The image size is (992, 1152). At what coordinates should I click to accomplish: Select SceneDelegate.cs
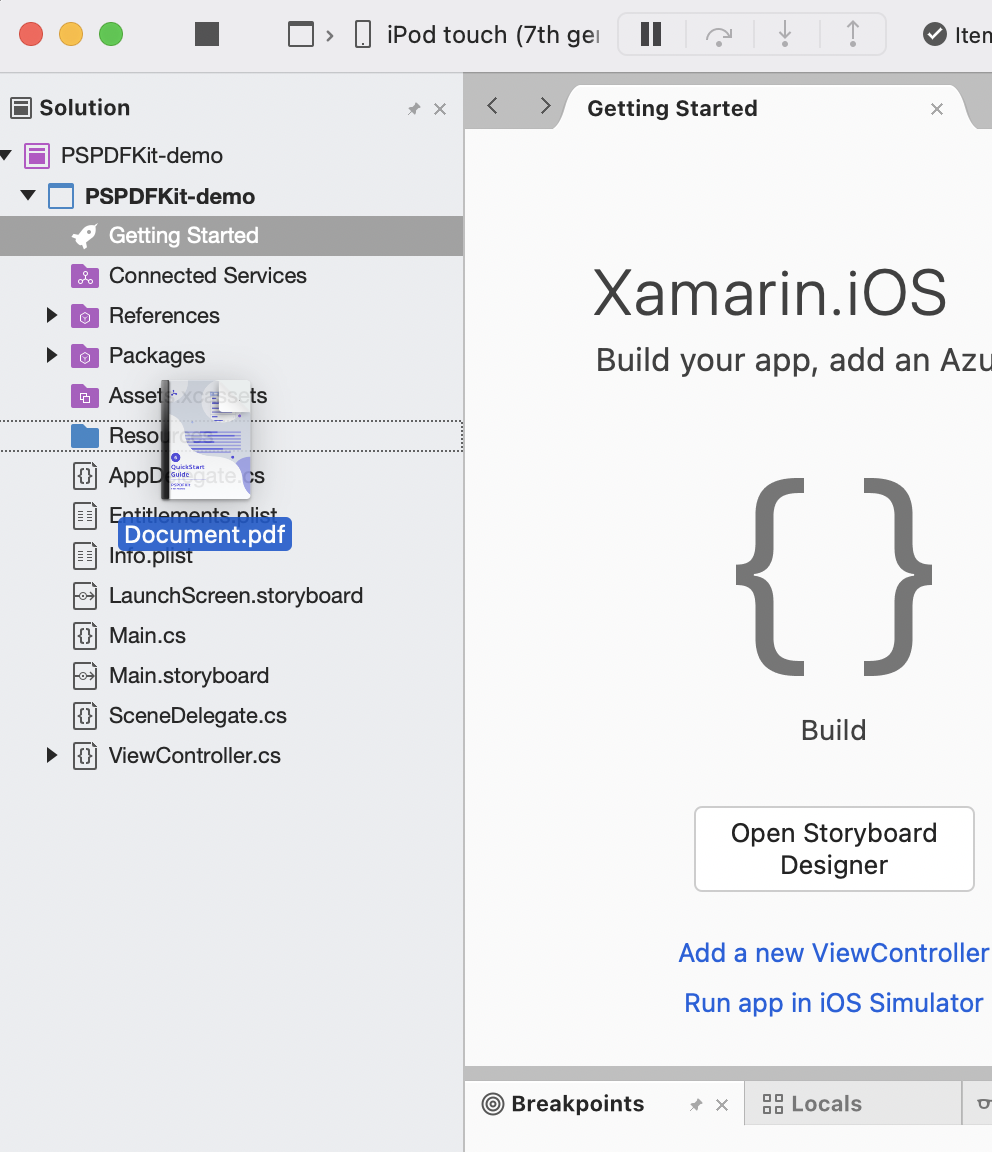tap(198, 716)
